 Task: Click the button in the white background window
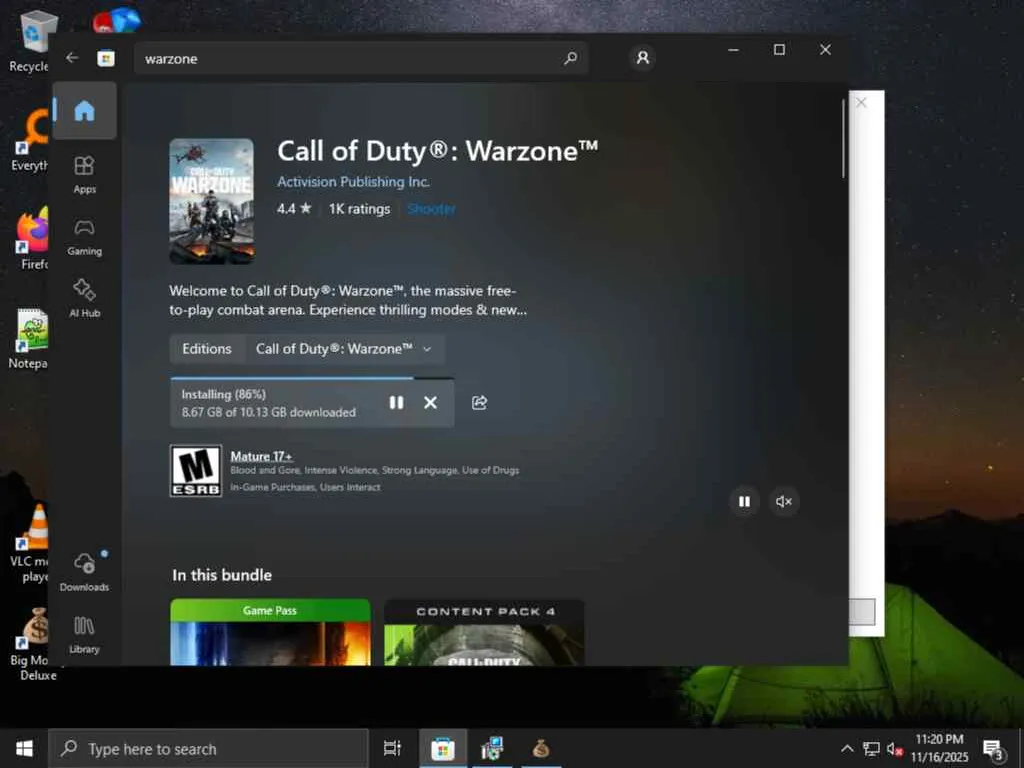point(862,612)
